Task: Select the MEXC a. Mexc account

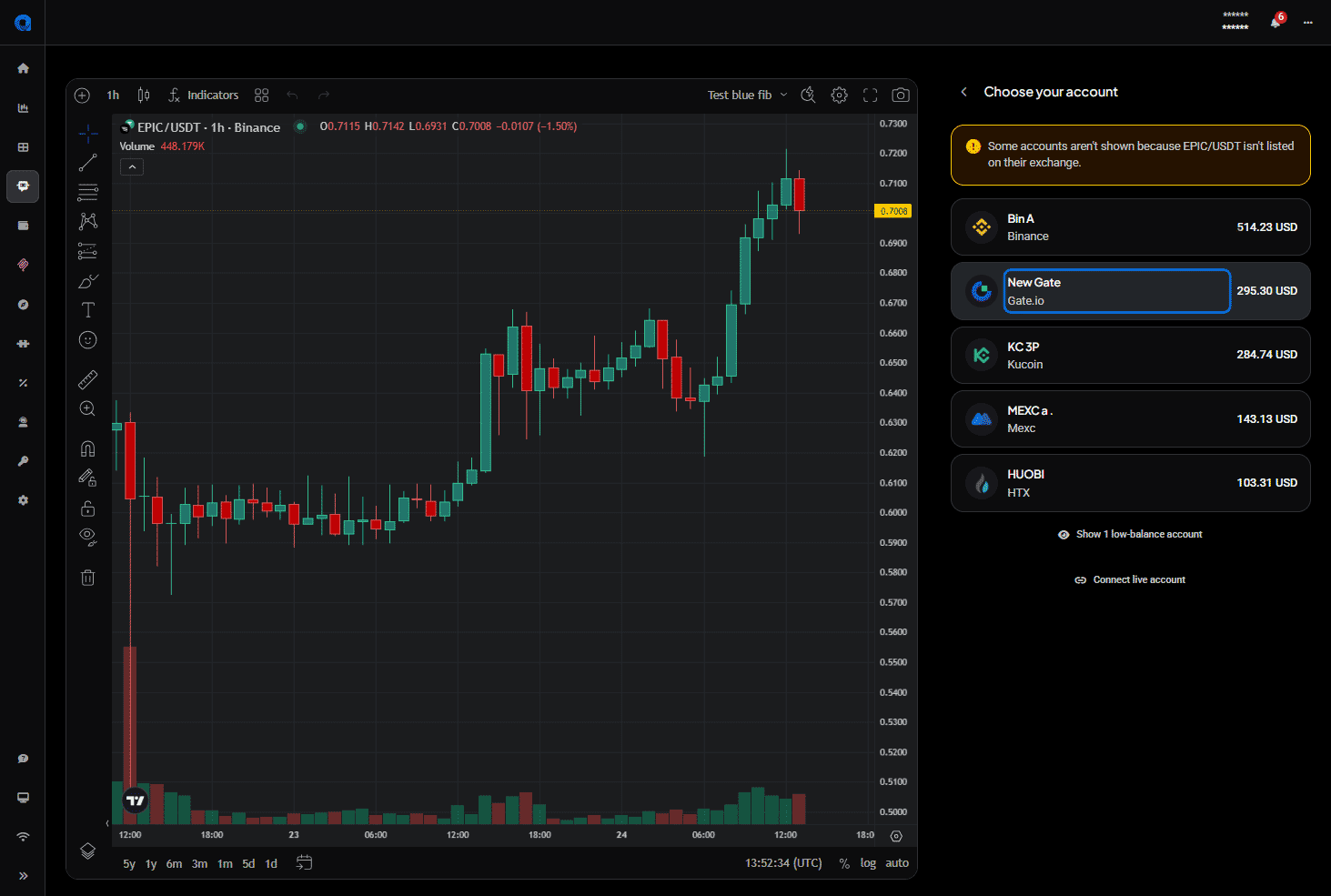Action: pos(1131,419)
